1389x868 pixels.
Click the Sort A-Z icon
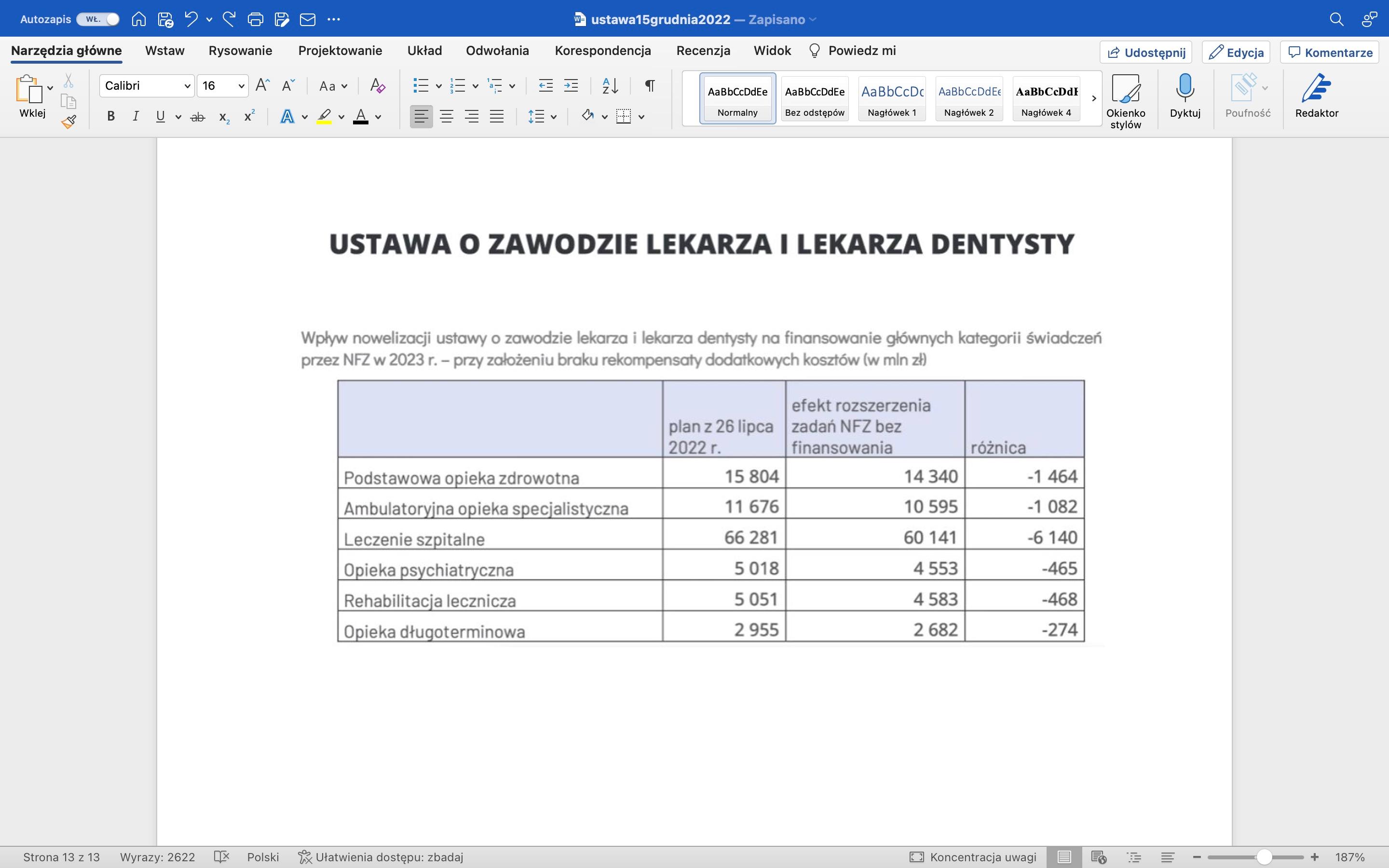(610, 85)
